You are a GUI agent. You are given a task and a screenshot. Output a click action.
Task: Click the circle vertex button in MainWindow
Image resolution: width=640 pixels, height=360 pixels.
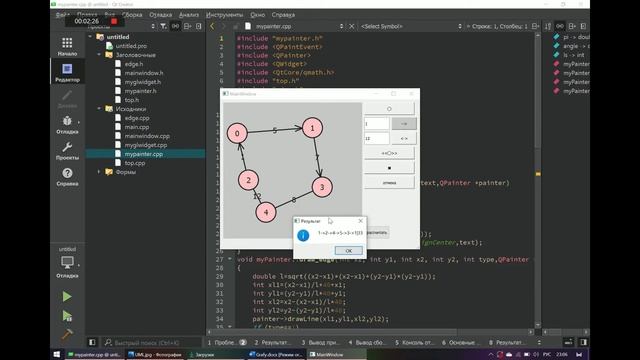389,109
